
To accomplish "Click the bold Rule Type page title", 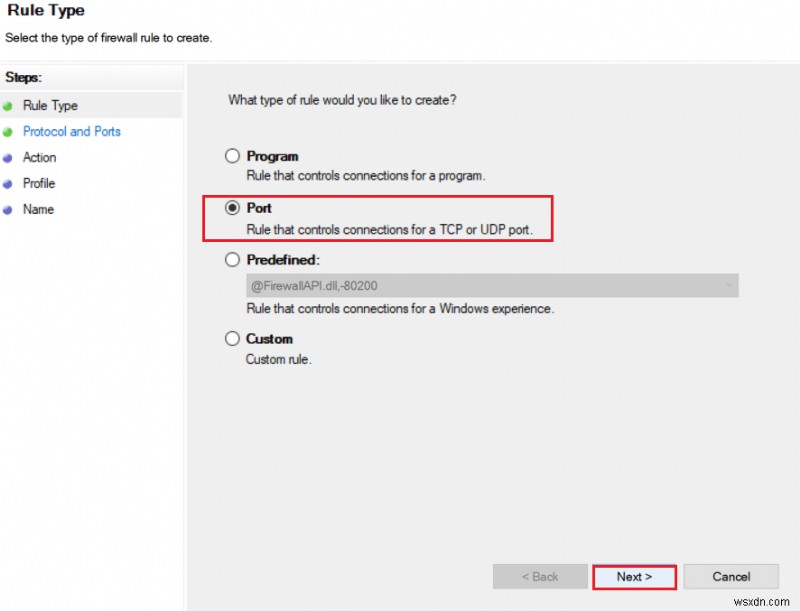I will coord(46,11).
